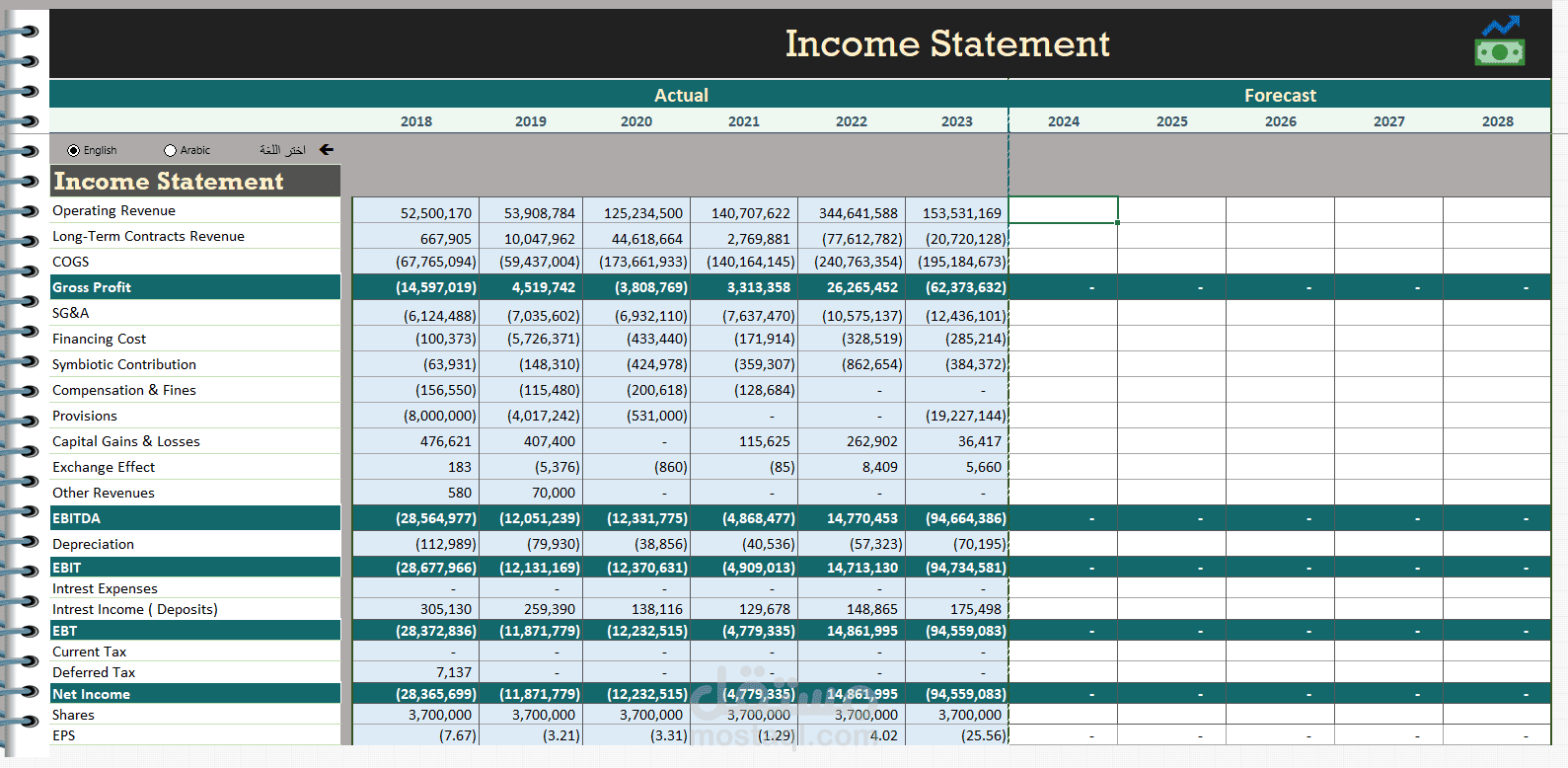Select the 305,130 Intrest Income cell
This screenshot has width=1568, height=768.
[416, 609]
